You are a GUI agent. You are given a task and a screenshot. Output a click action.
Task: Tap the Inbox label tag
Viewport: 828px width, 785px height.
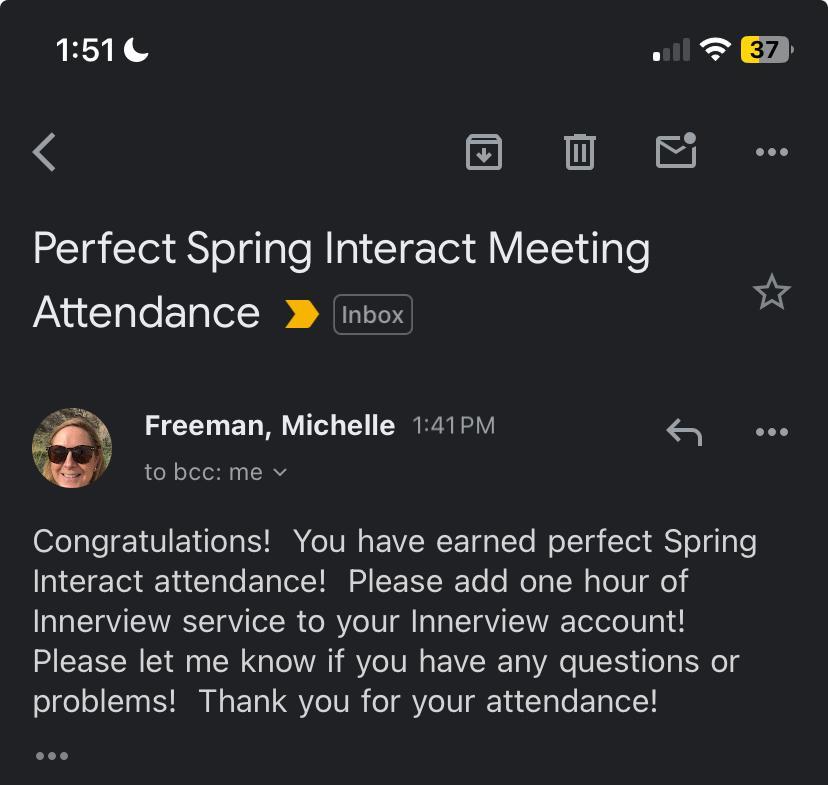372,315
